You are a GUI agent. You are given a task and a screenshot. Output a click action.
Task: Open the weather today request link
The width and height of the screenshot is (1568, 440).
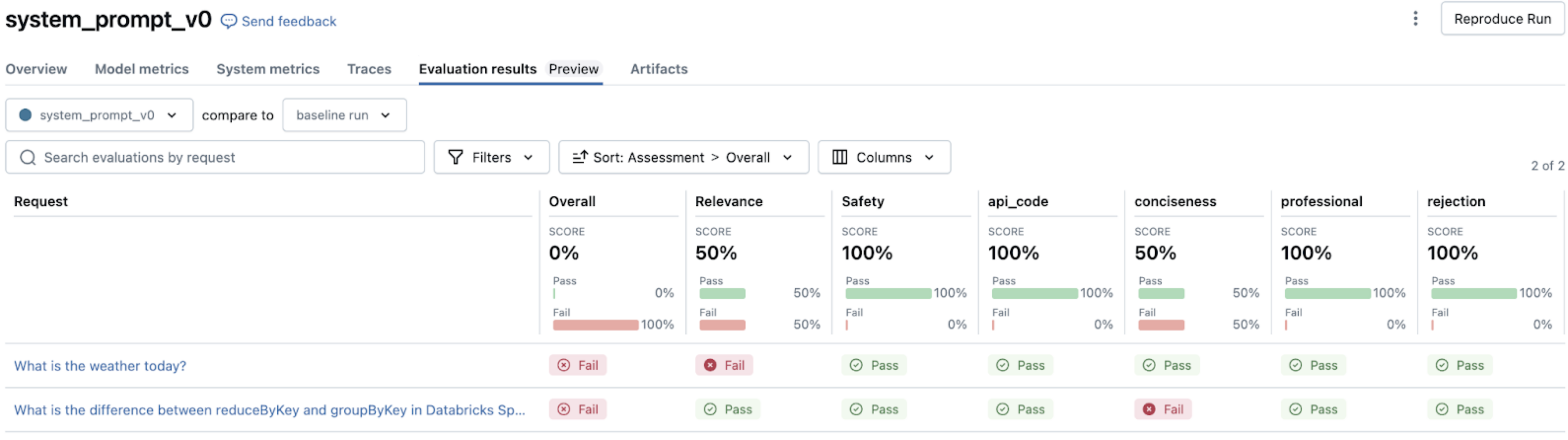pos(101,366)
